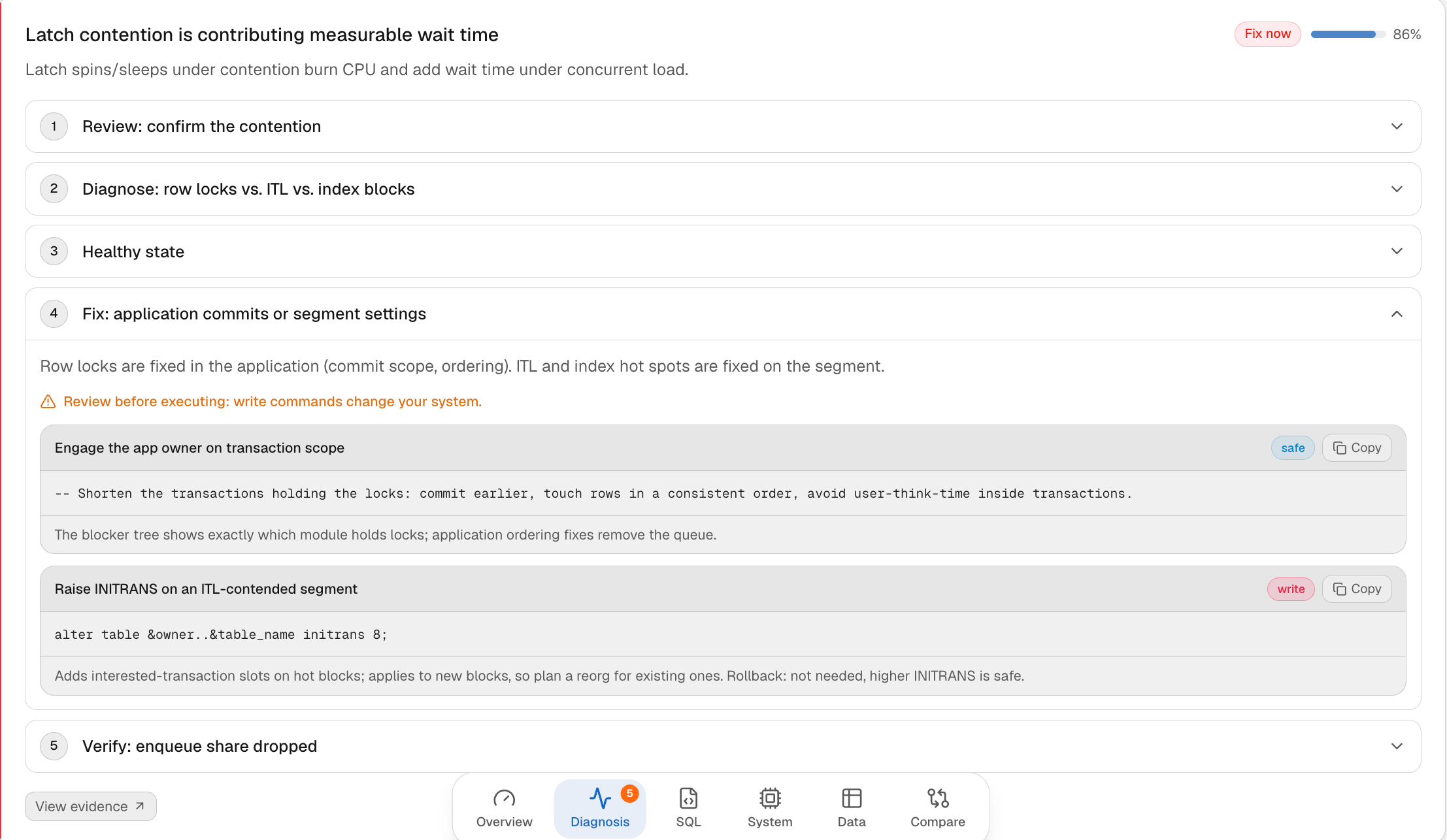Open the Overview gauge icon

[504, 798]
